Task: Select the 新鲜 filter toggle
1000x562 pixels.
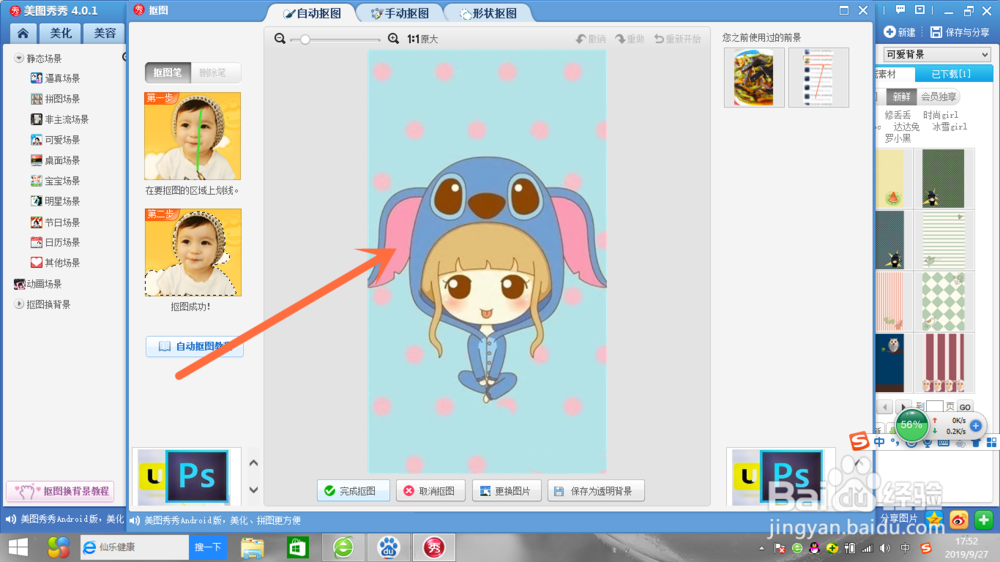Action: (901, 96)
